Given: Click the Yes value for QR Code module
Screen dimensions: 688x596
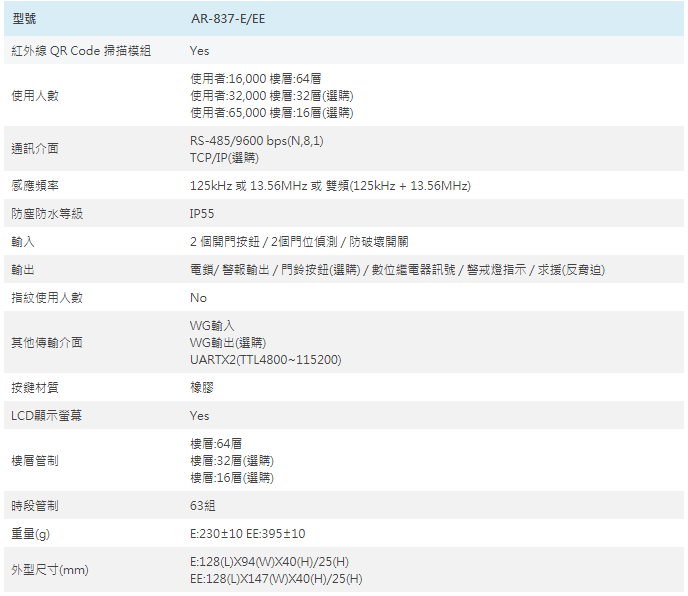Looking at the screenshot, I should tap(199, 51).
